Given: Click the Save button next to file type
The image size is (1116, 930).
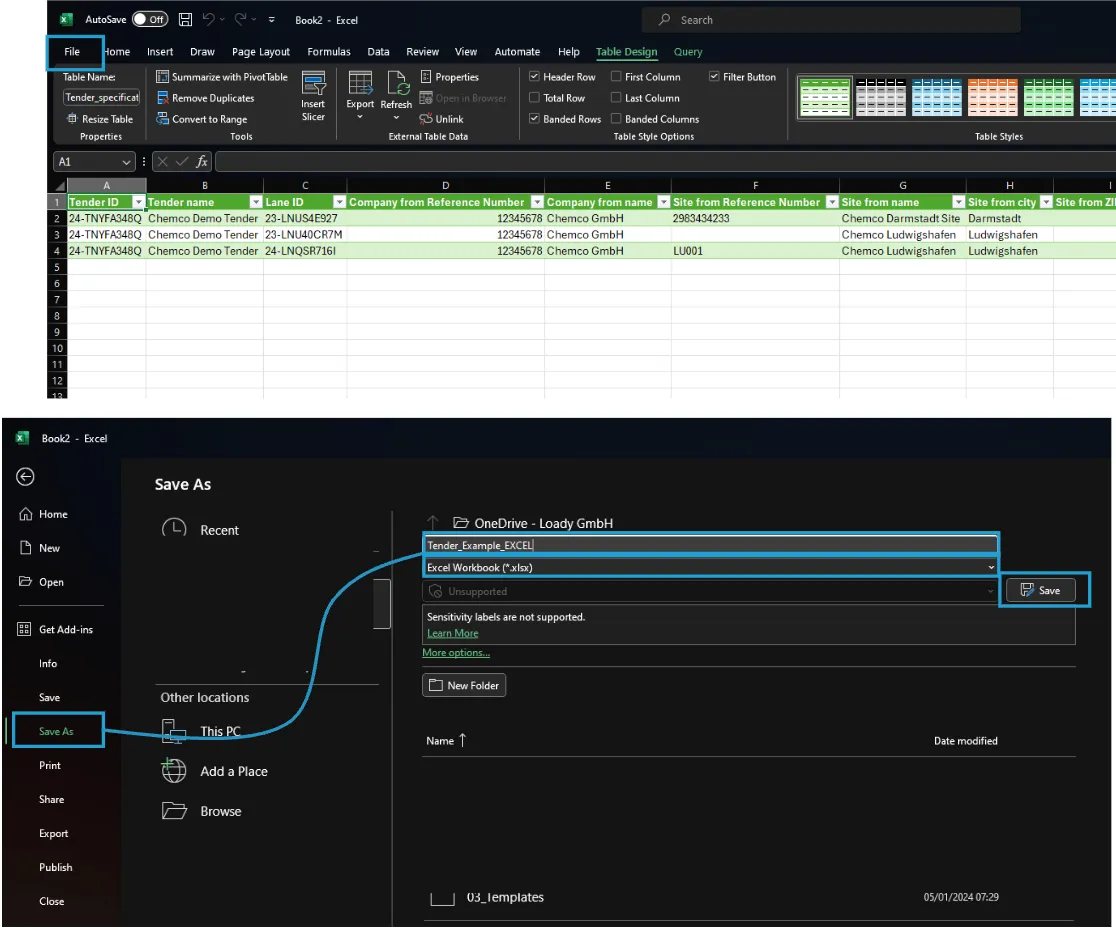Looking at the screenshot, I should pyautogui.click(x=1041, y=591).
